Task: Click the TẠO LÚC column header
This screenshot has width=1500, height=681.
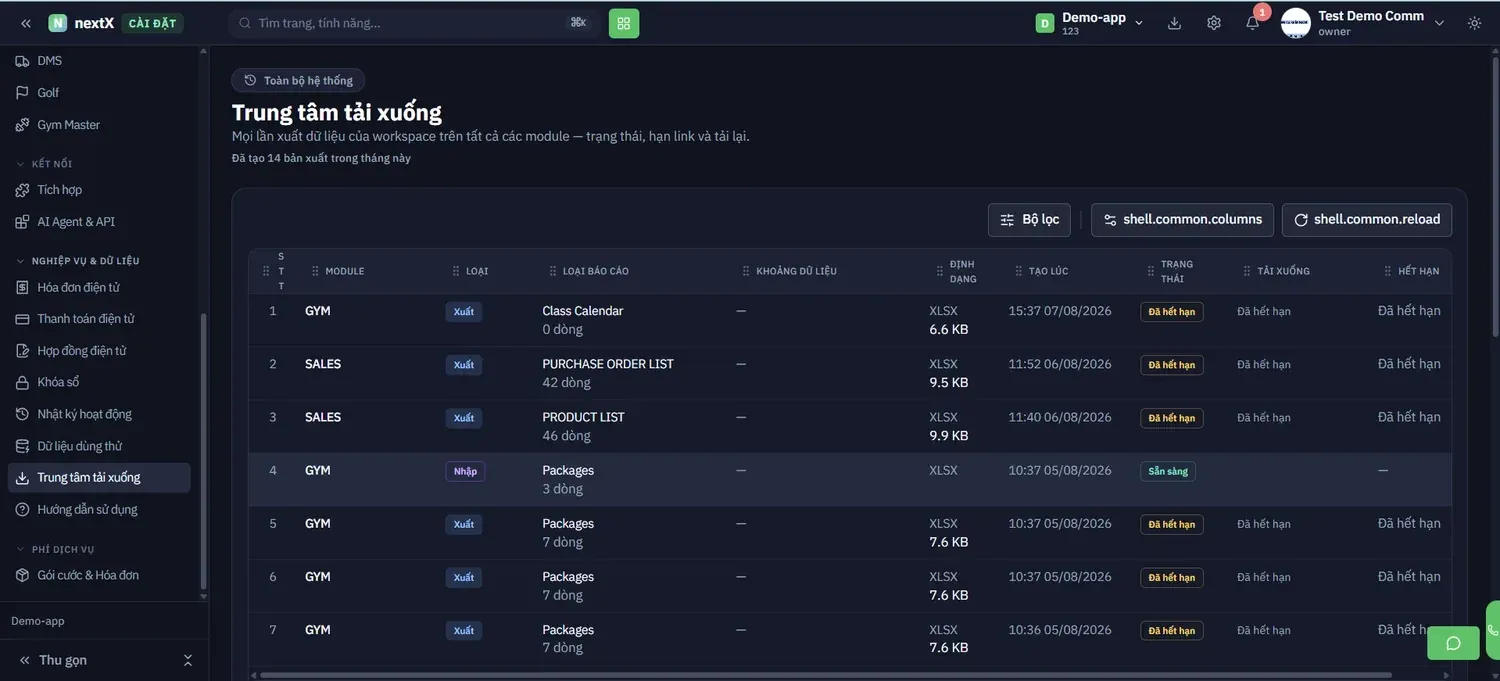Action: pos(1050,271)
